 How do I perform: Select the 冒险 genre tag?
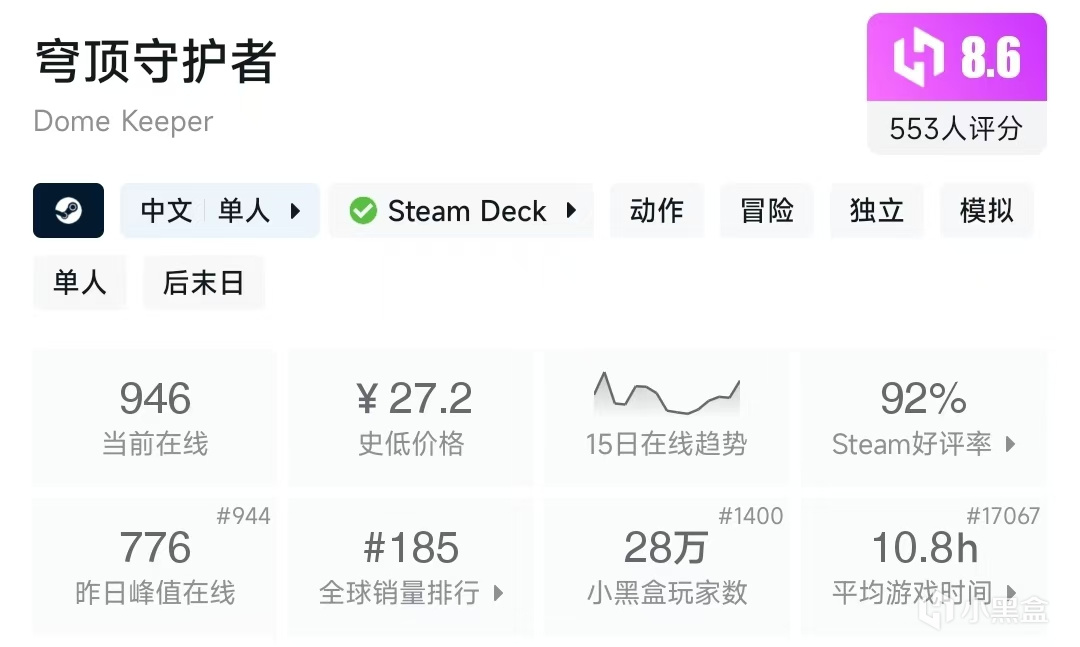point(767,211)
